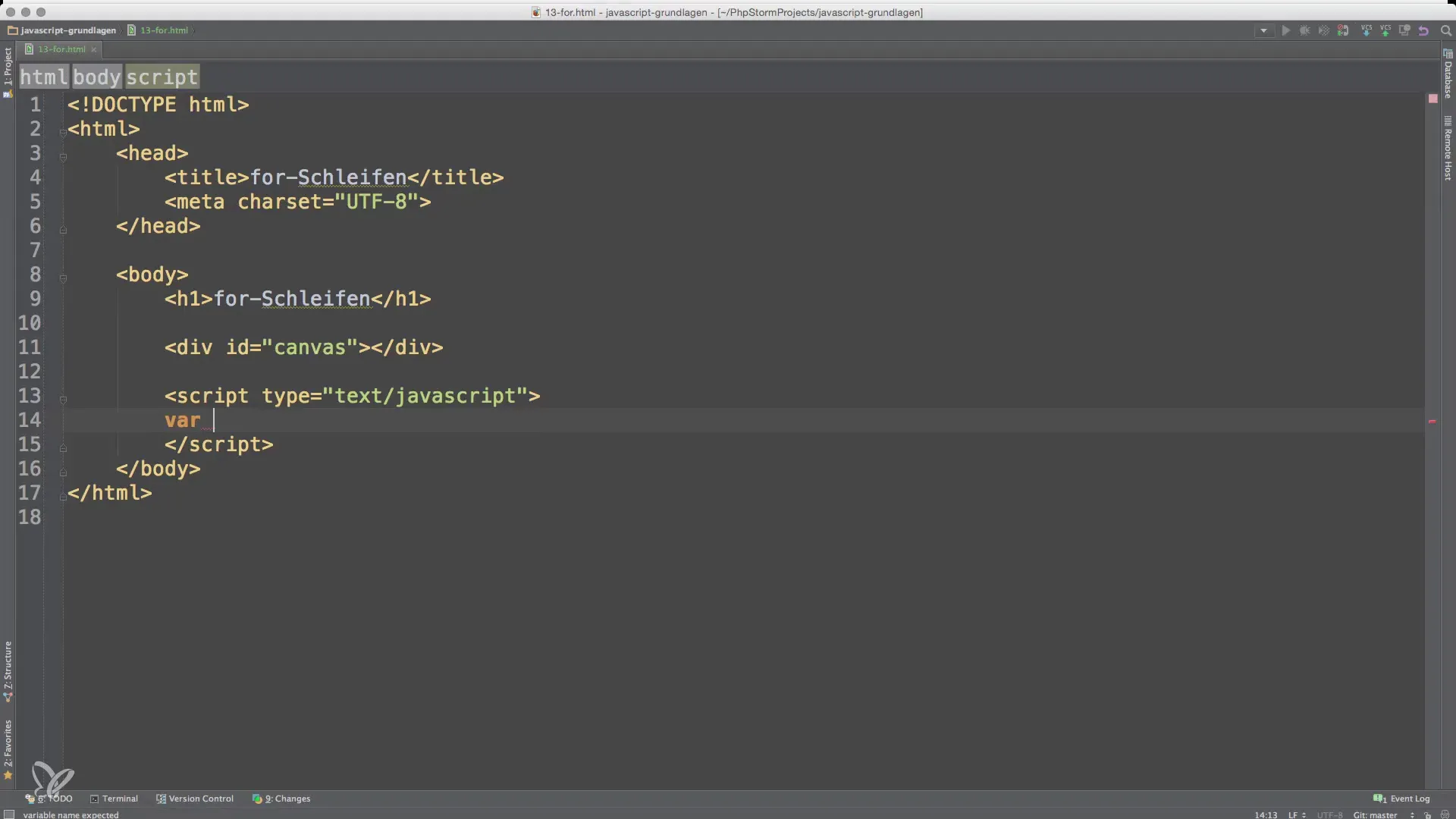Image resolution: width=1456 pixels, height=819 pixels.
Task: Open the 6: TODO tool window
Action: point(49,799)
